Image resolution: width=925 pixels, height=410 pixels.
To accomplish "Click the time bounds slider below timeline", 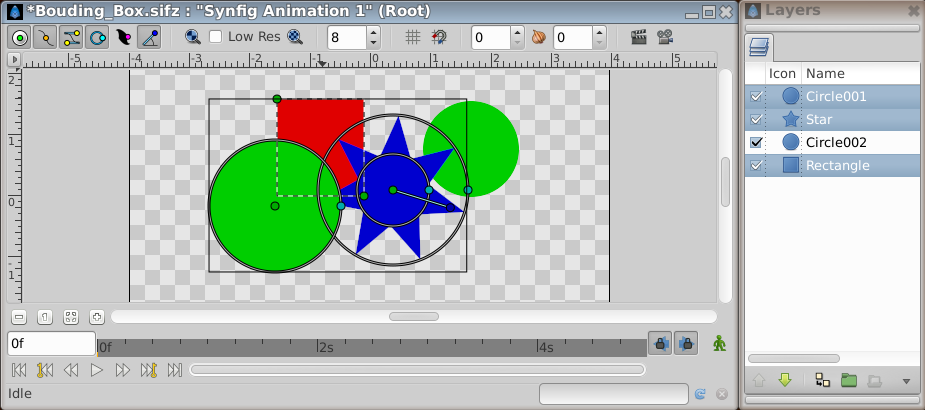I will pos(417,370).
